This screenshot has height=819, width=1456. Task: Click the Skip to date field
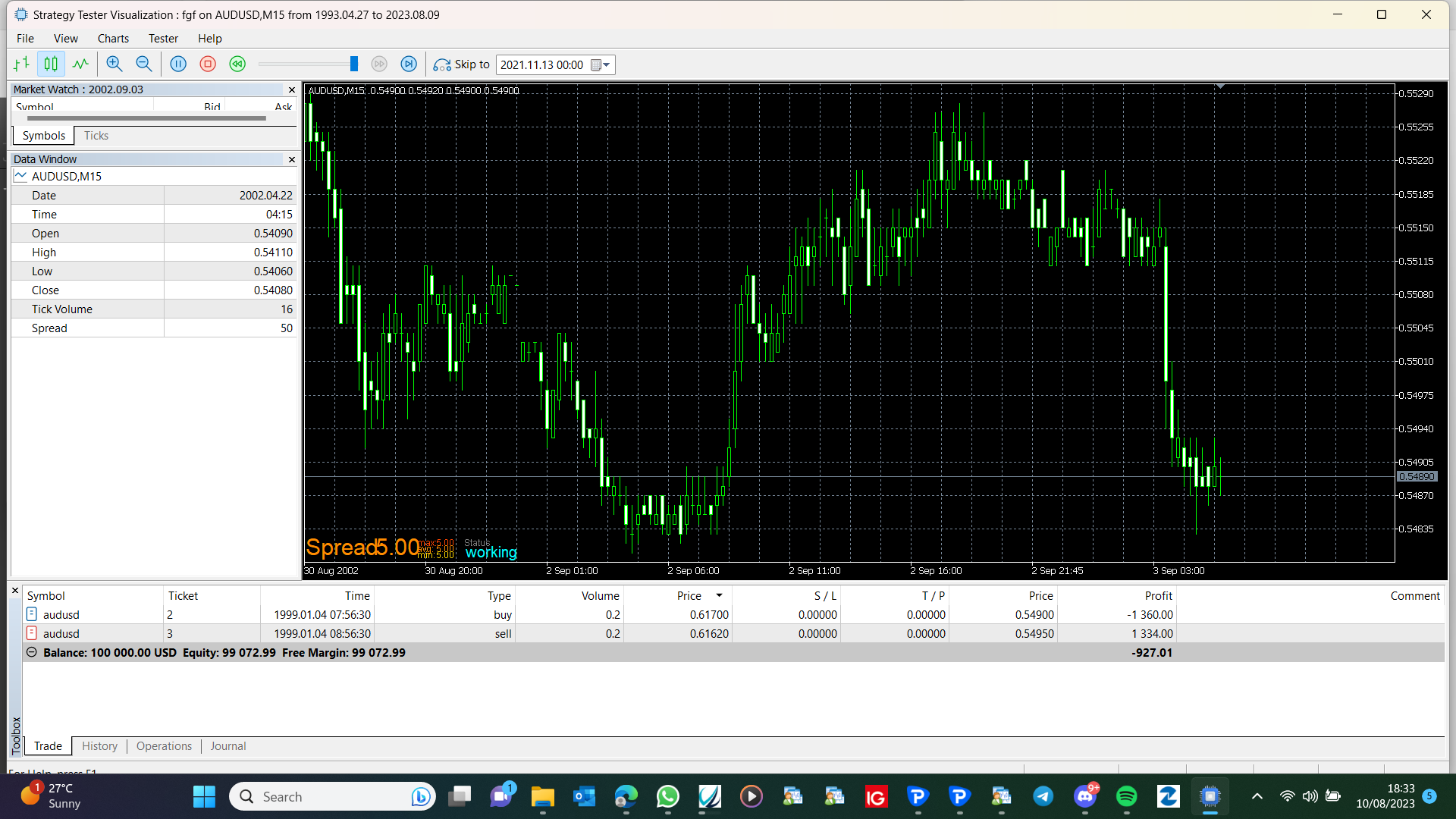pyautogui.click(x=542, y=65)
